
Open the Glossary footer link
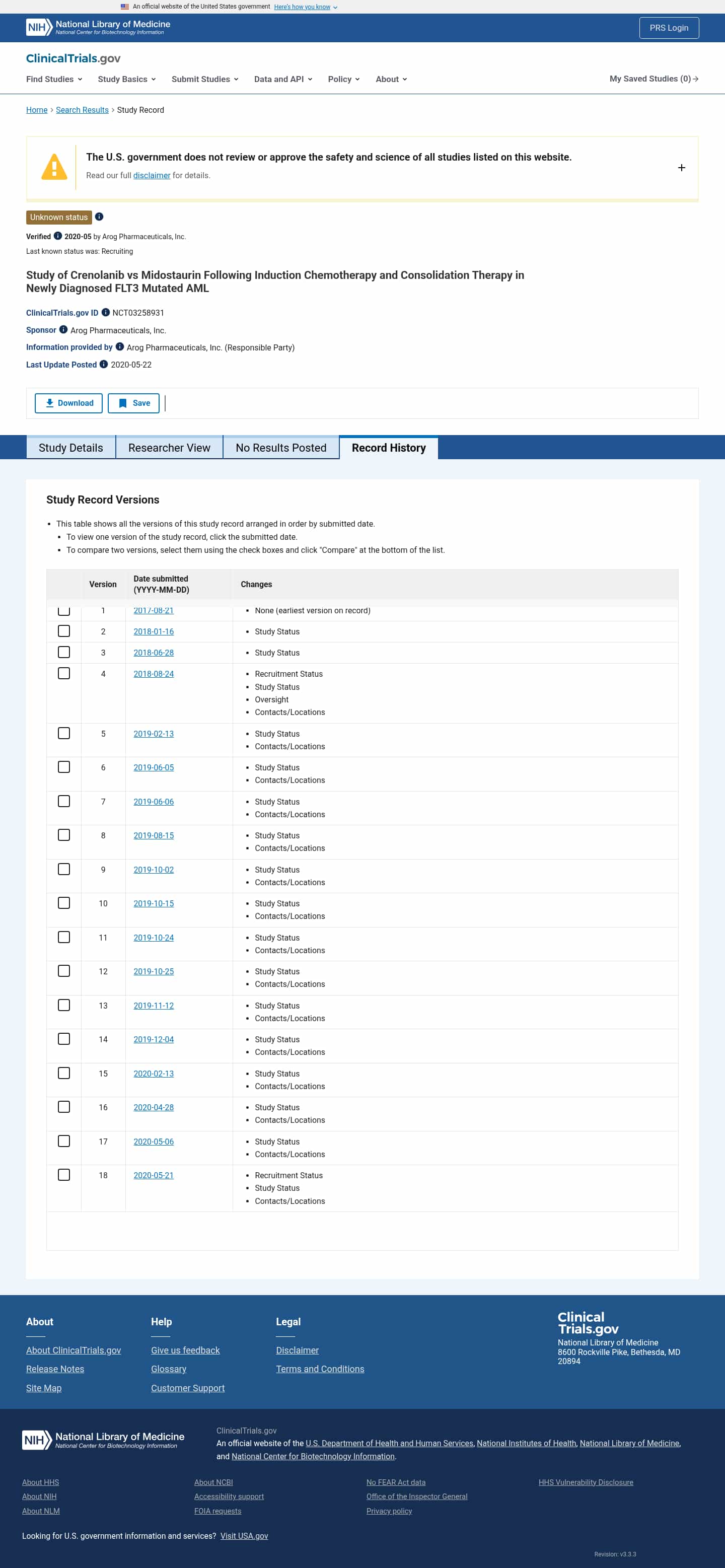[169, 1369]
